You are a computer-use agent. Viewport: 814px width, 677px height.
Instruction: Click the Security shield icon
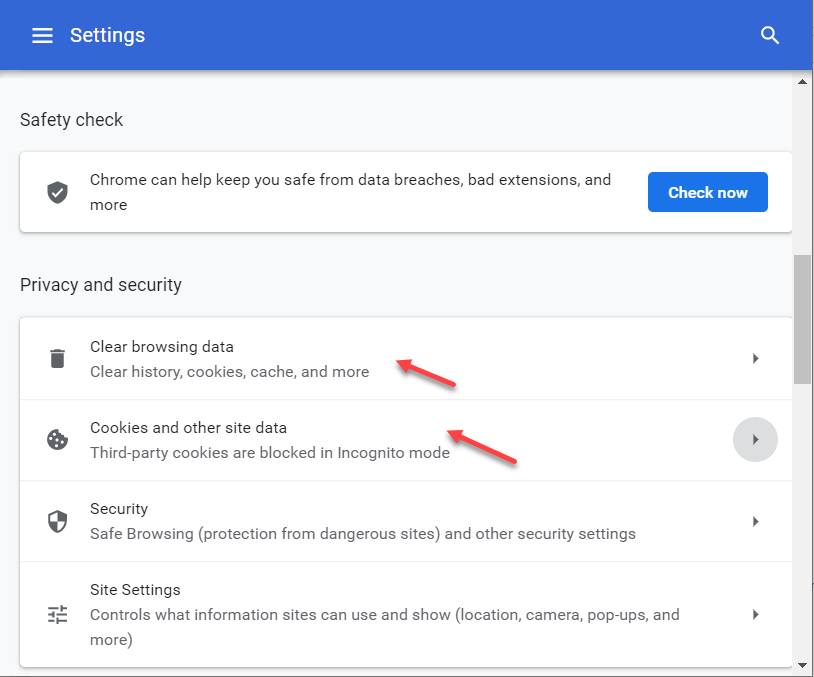click(57, 521)
